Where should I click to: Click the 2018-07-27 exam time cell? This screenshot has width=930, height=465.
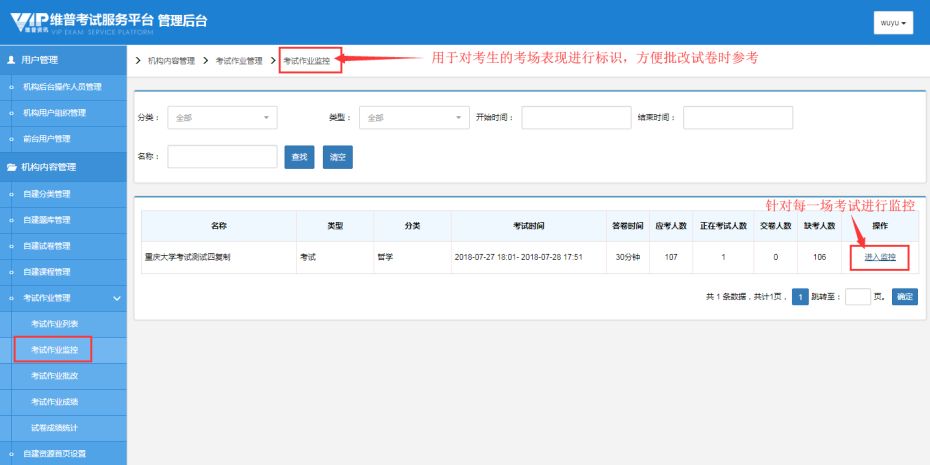[x=528, y=257]
